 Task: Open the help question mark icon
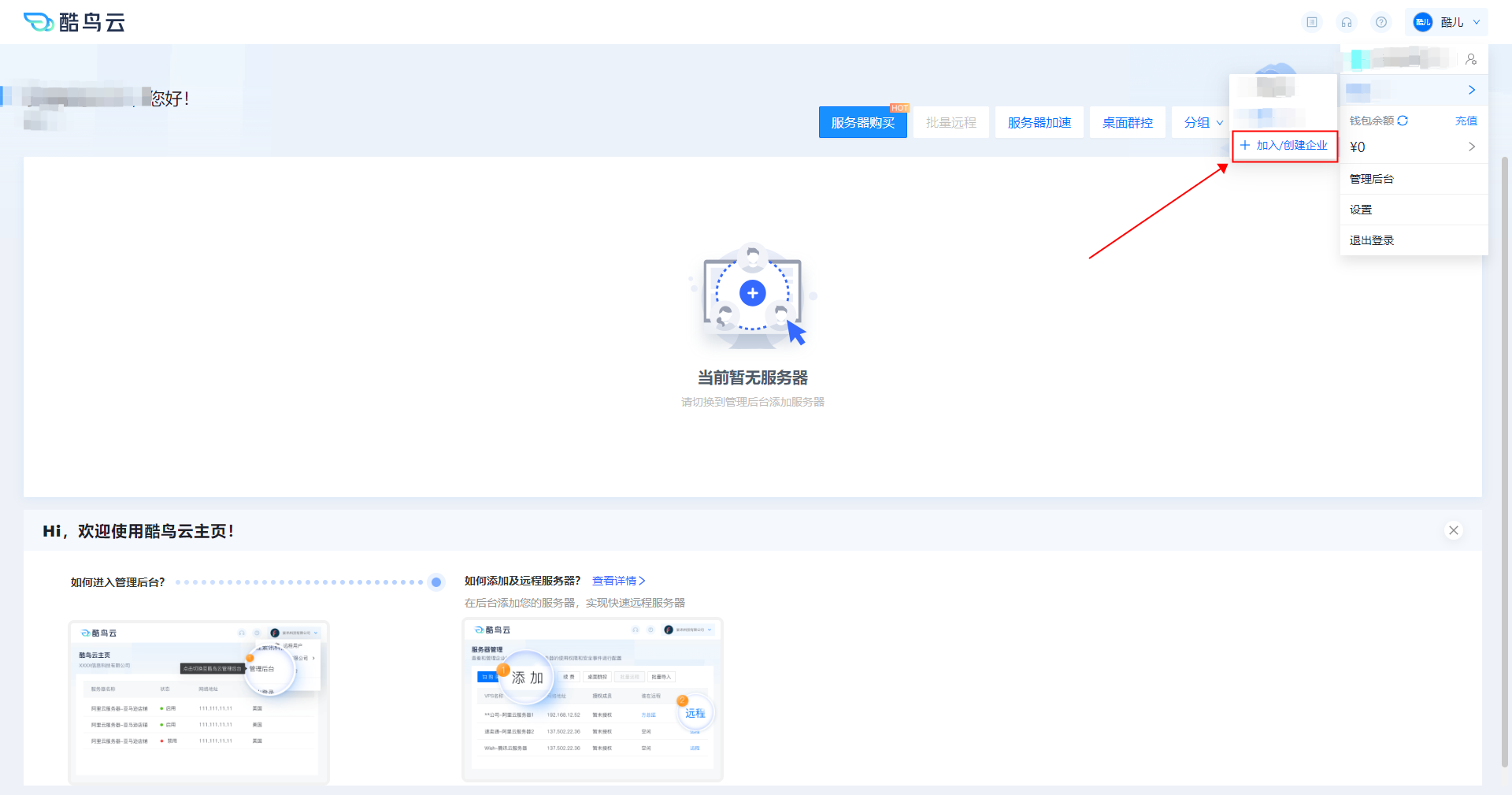[1381, 22]
